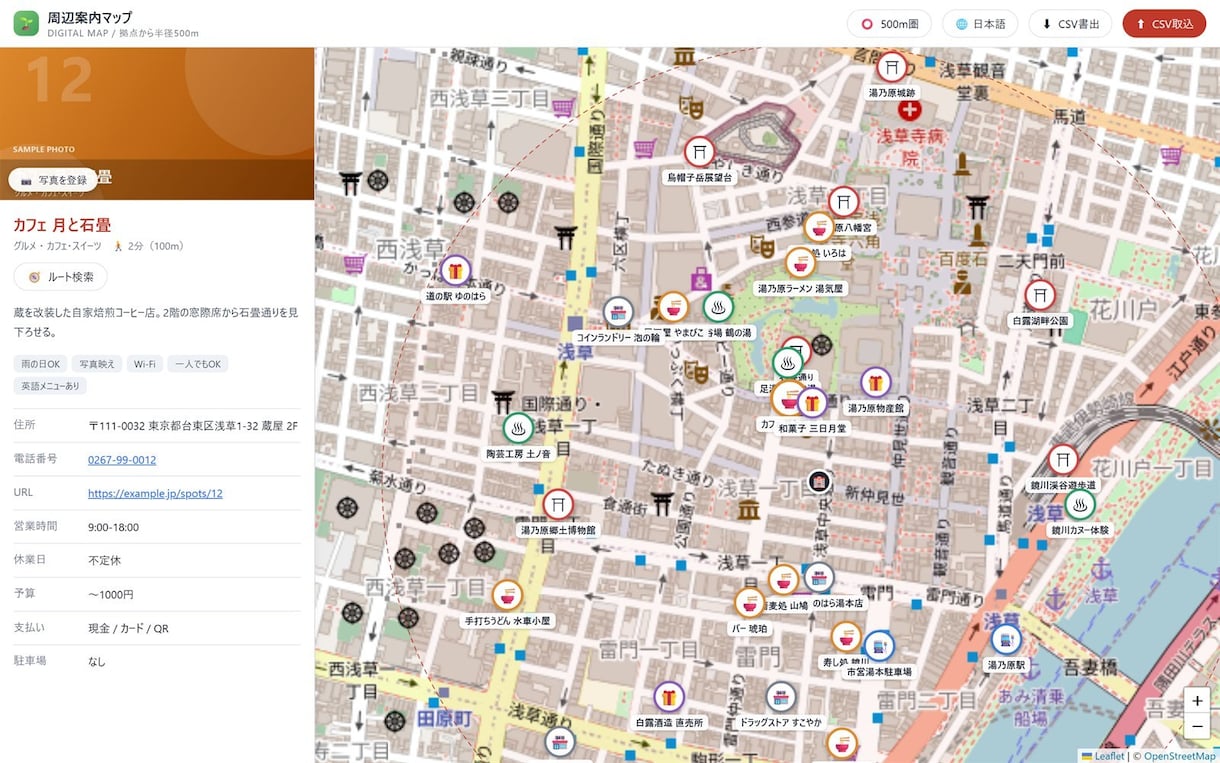Image resolution: width=1220 pixels, height=763 pixels.
Task: Click 写真を登録 to add a photo
Action: click(53, 180)
